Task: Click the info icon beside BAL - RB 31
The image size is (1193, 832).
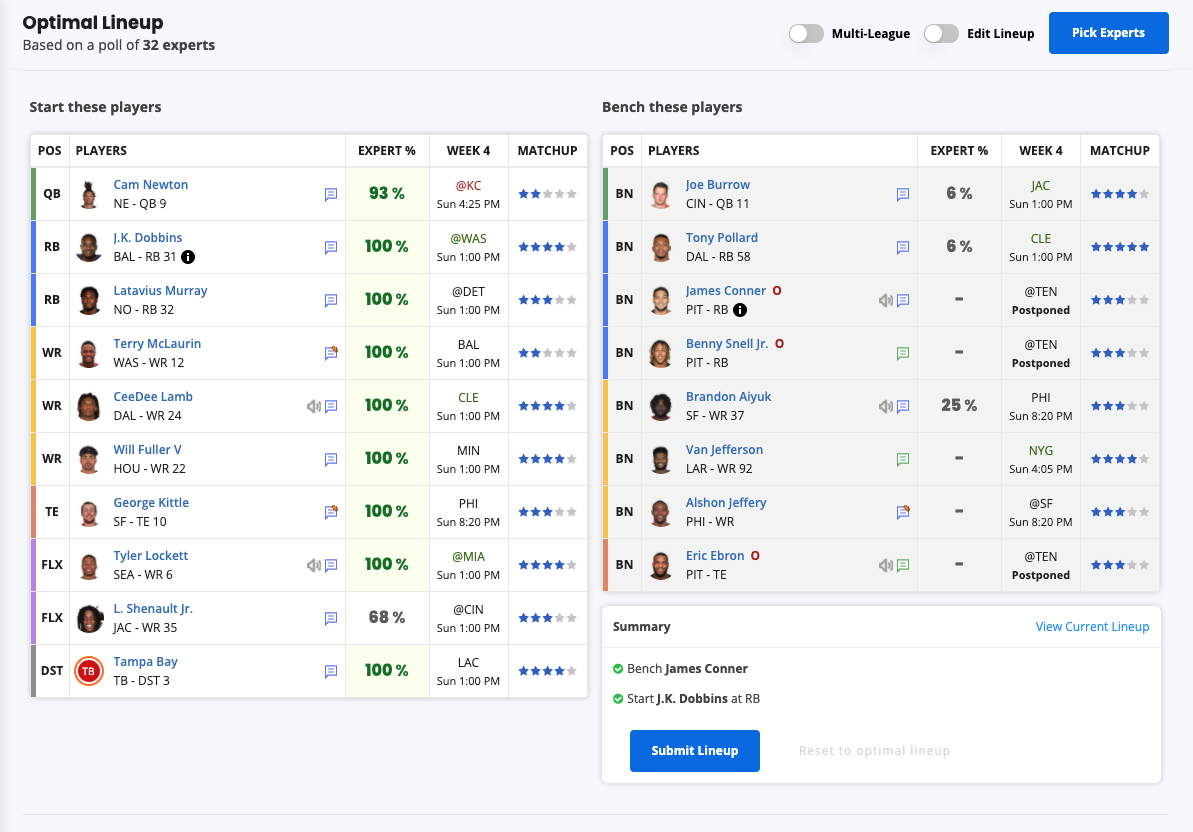Action: click(188, 257)
